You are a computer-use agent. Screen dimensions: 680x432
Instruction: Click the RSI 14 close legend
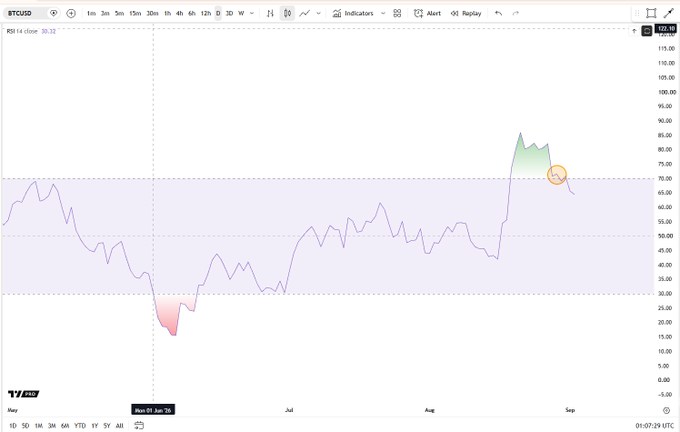22,31
